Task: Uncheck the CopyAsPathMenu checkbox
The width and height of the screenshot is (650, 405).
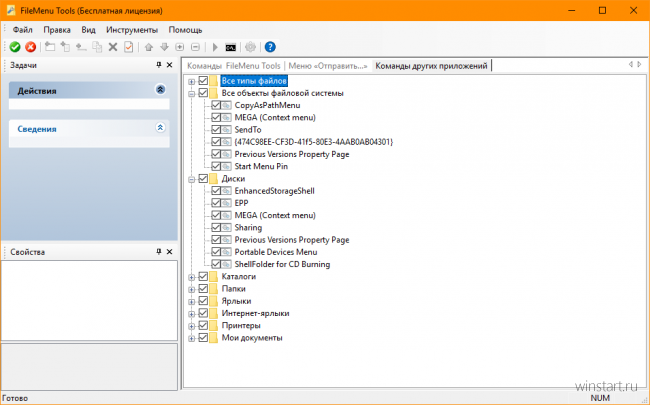Action: pos(215,105)
